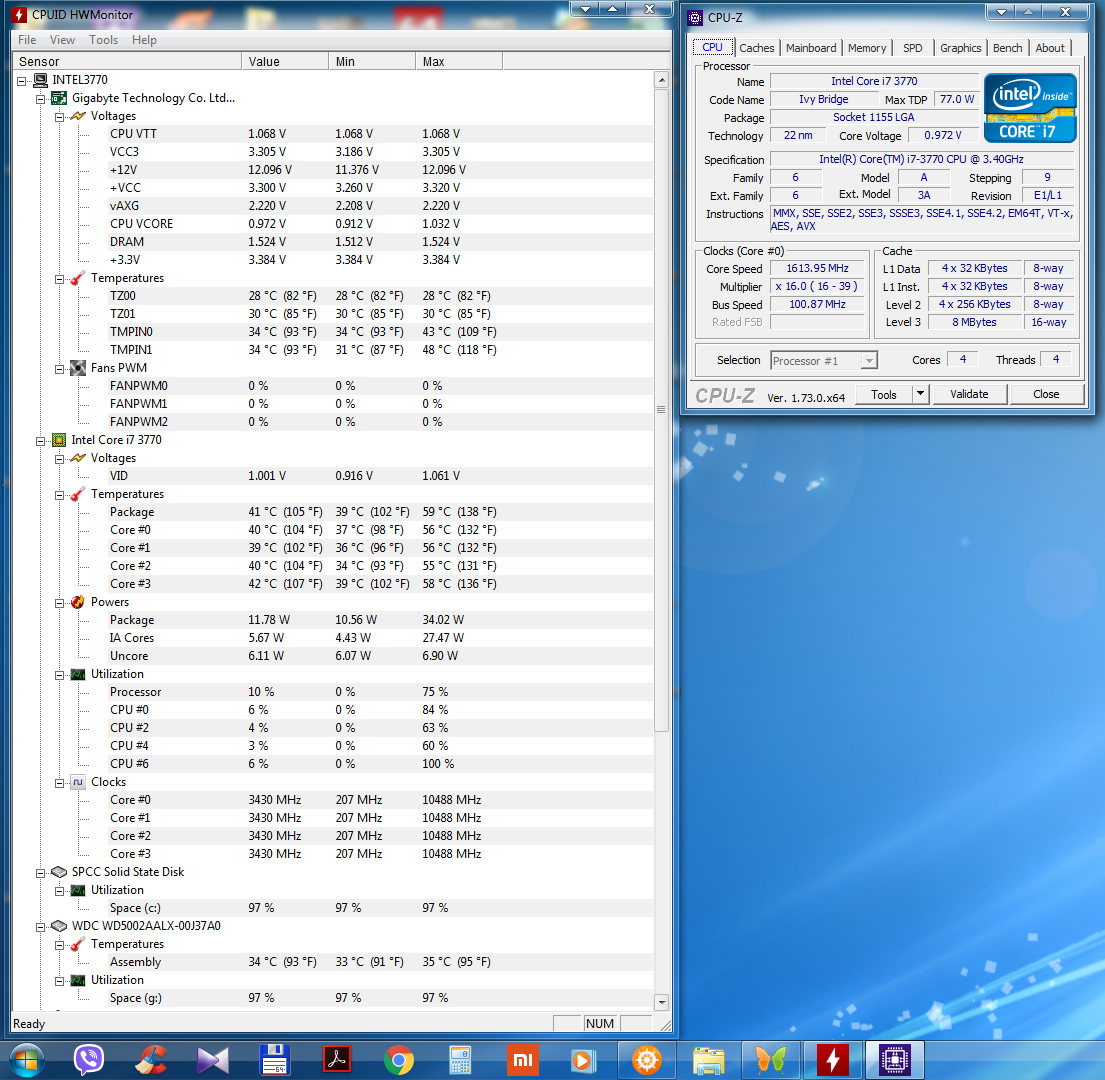
Task: Open Viber from the taskbar
Action: click(x=89, y=1059)
